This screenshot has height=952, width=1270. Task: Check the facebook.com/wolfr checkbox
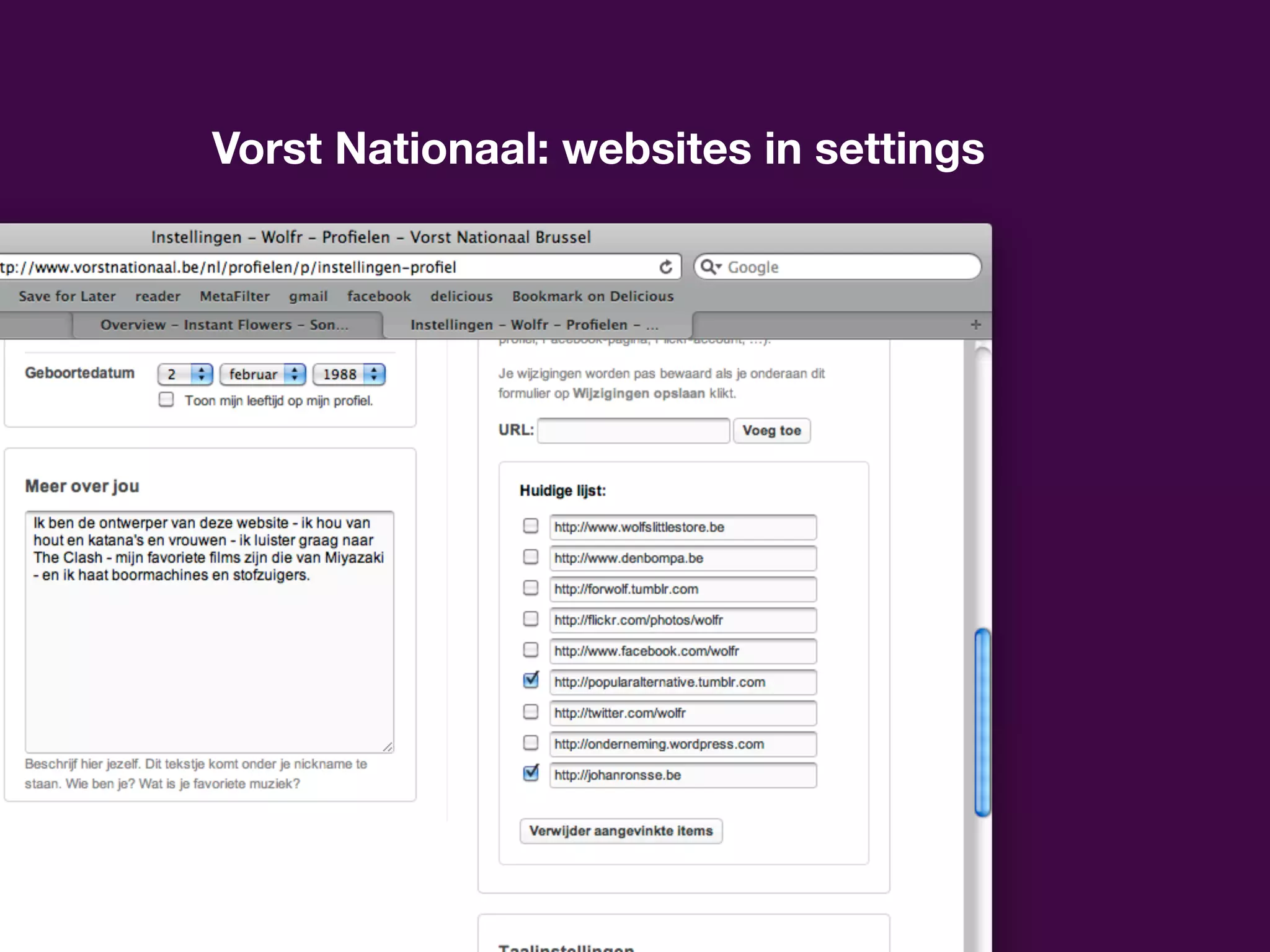[x=531, y=650]
